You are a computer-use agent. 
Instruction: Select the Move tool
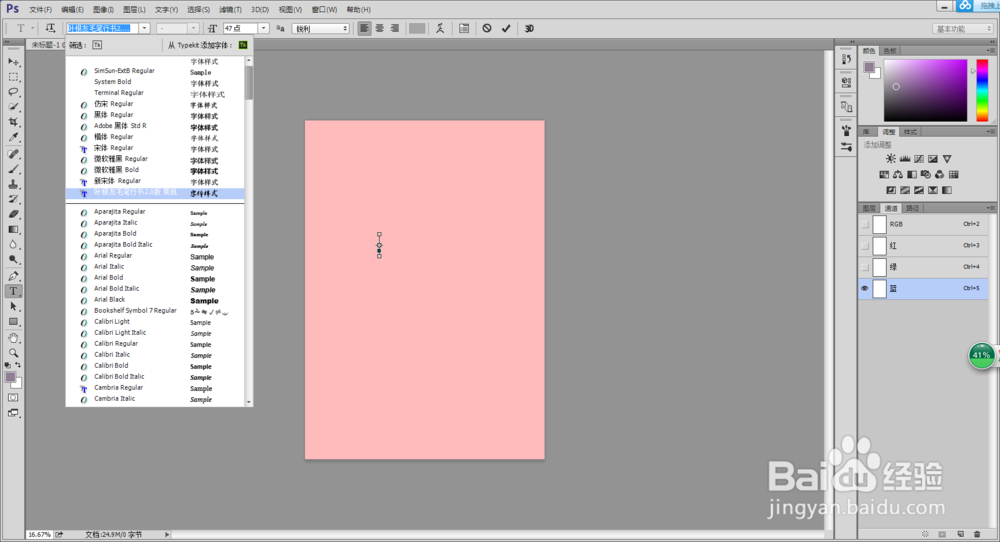[x=13, y=62]
